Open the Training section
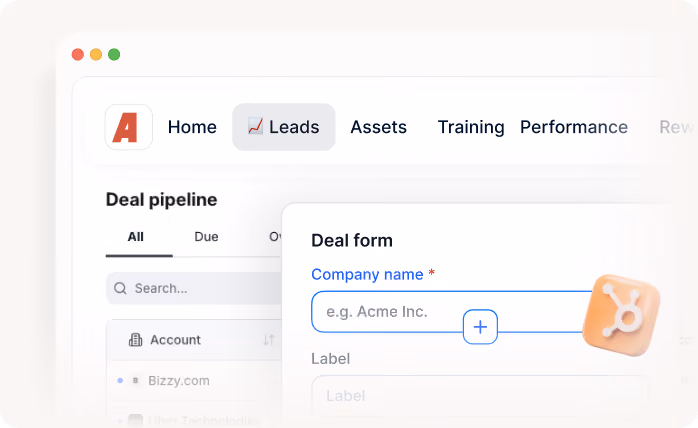 (x=471, y=127)
